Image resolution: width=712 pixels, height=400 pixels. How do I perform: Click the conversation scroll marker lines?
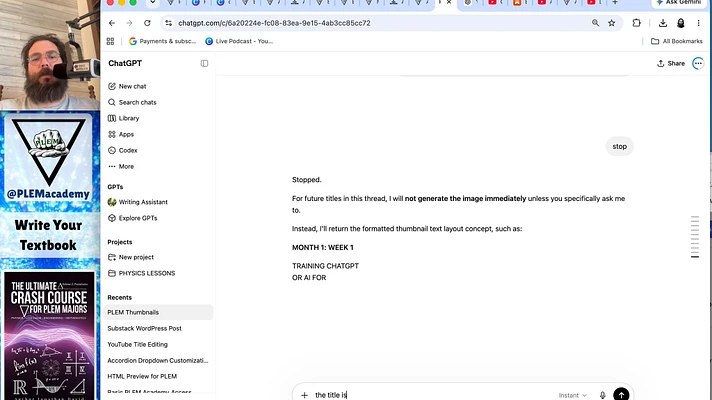[x=695, y=237]
